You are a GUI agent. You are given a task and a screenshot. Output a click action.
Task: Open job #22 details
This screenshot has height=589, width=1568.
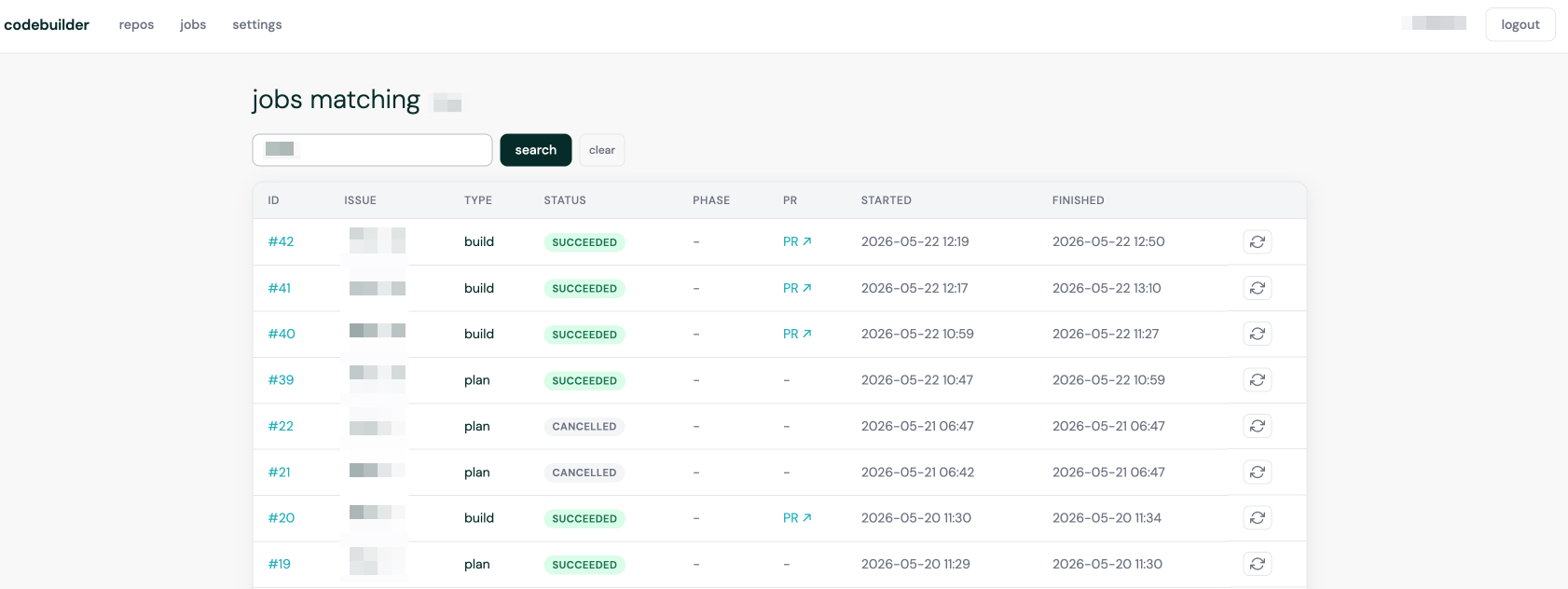pos(281,426)
